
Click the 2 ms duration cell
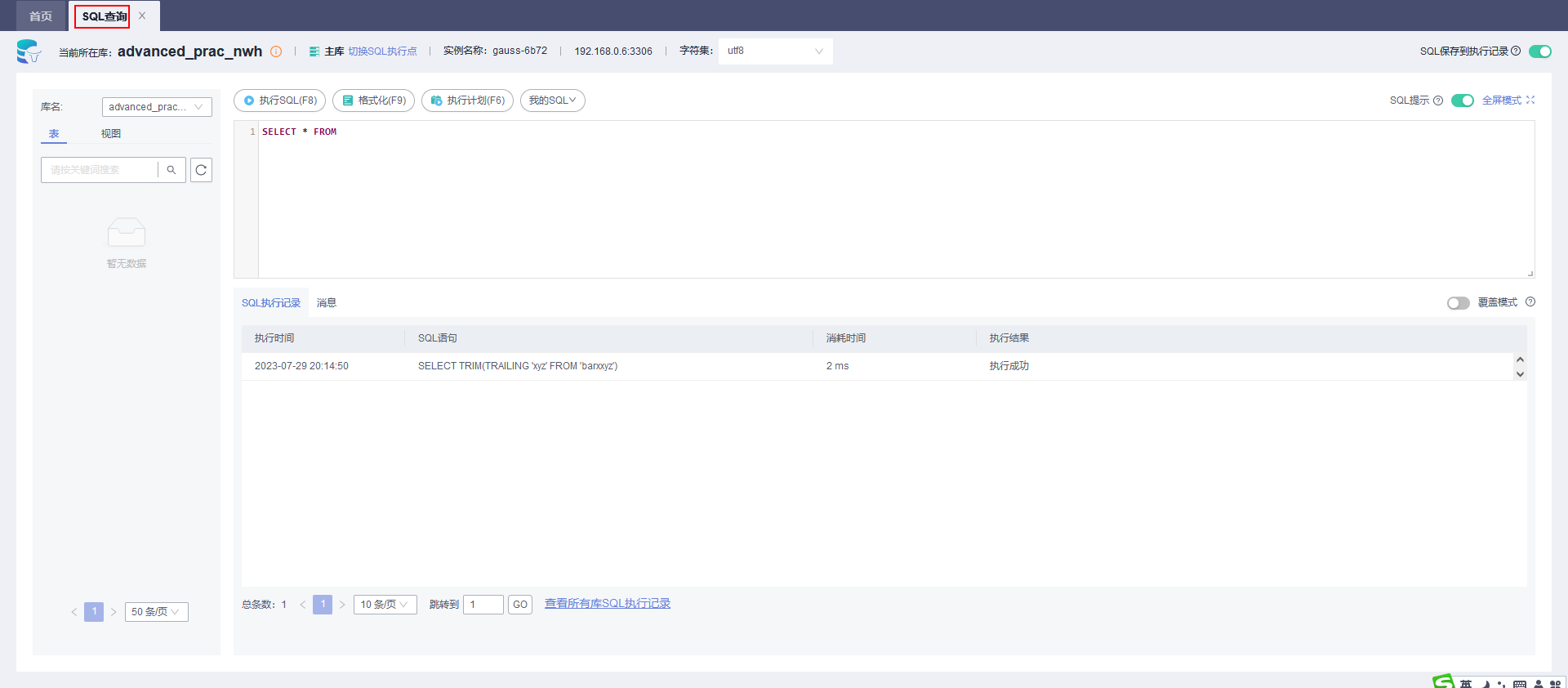(x=837, y=366)
